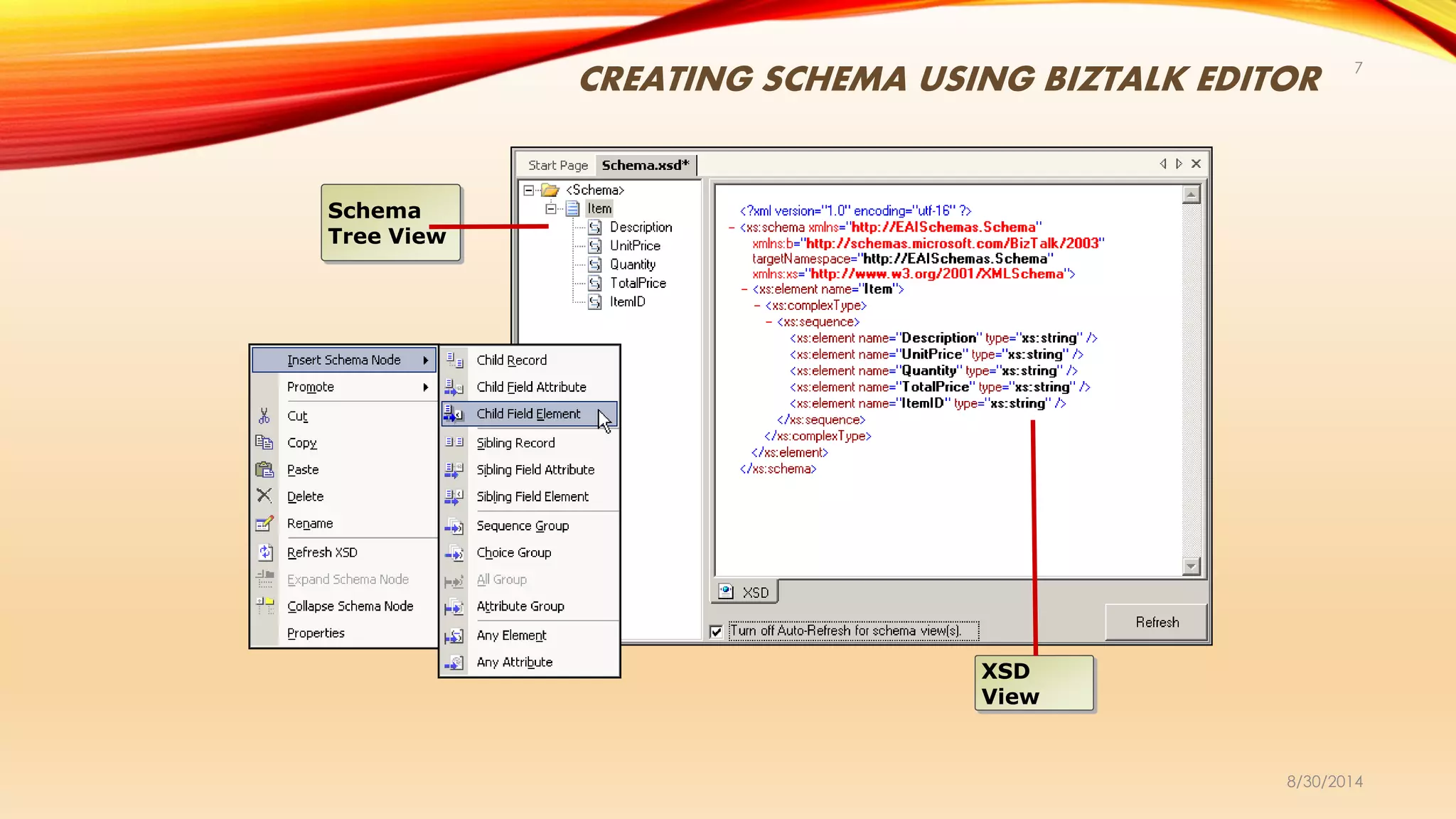
Task: Select Sibling Record menu entry
Action: tap(529, 443)
